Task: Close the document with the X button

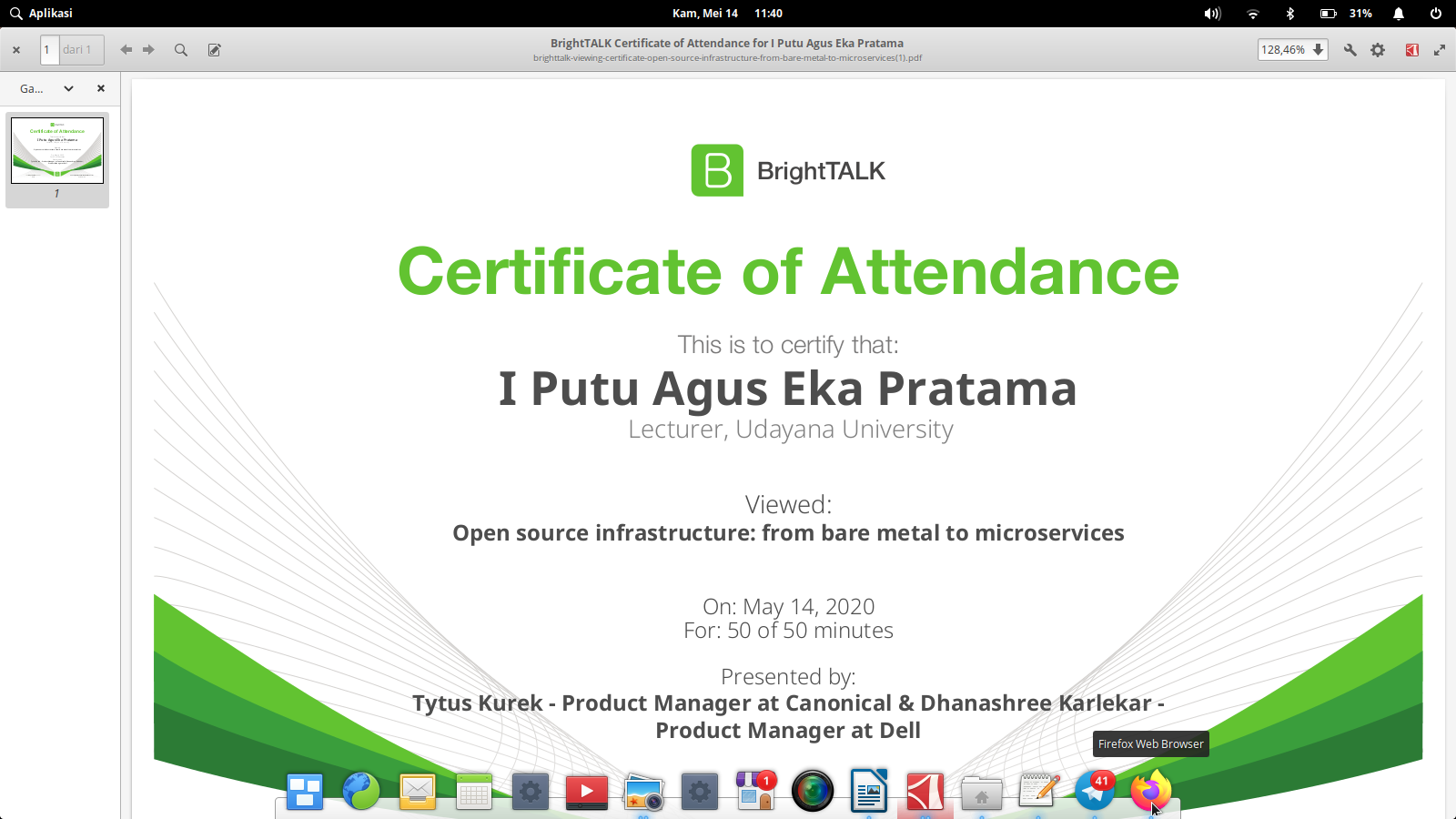Action: pyautogui.click(x=16, y=50)
